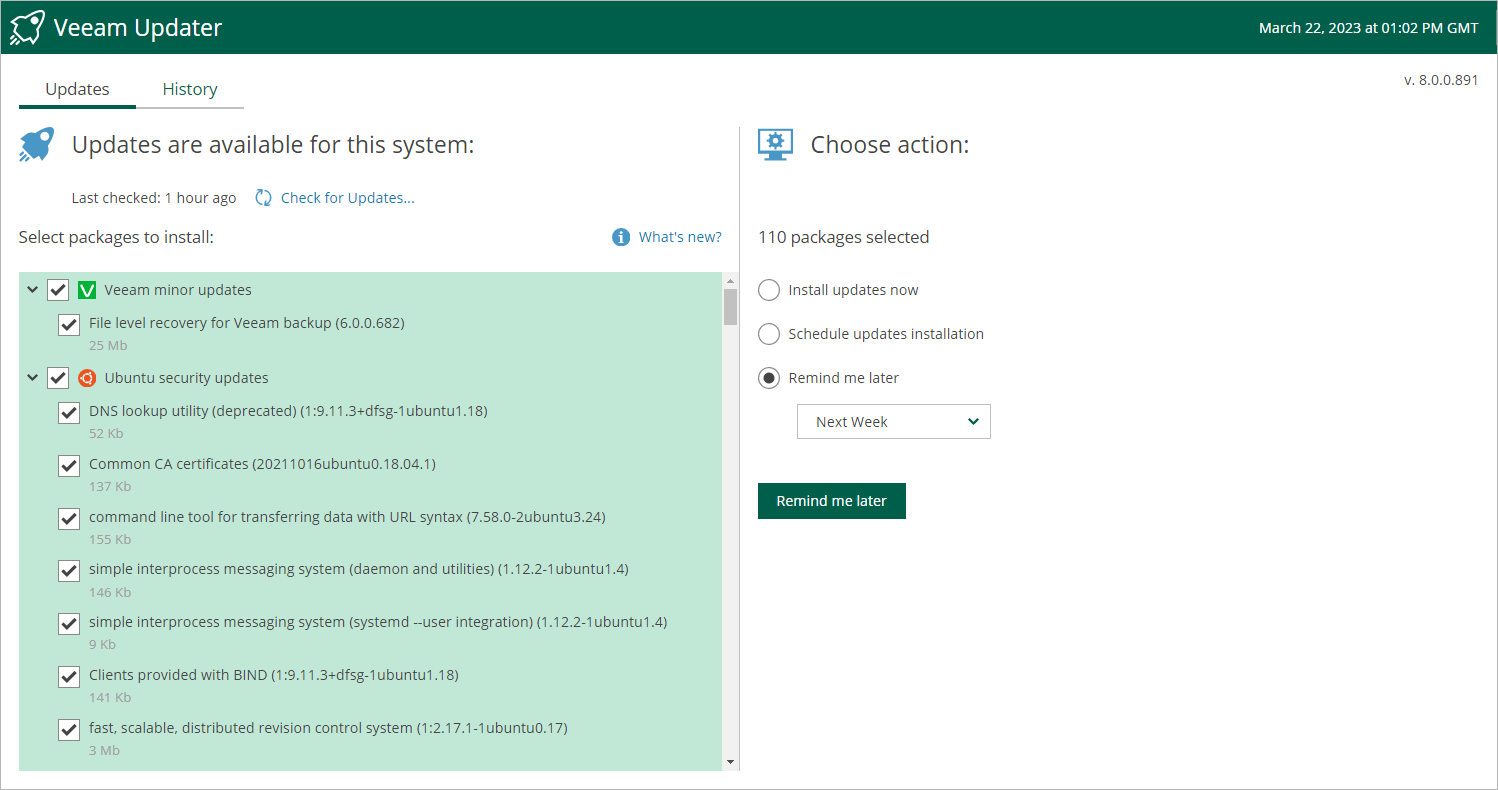
Task: Switch to the History tab
Action: click(x=190, y=89)
